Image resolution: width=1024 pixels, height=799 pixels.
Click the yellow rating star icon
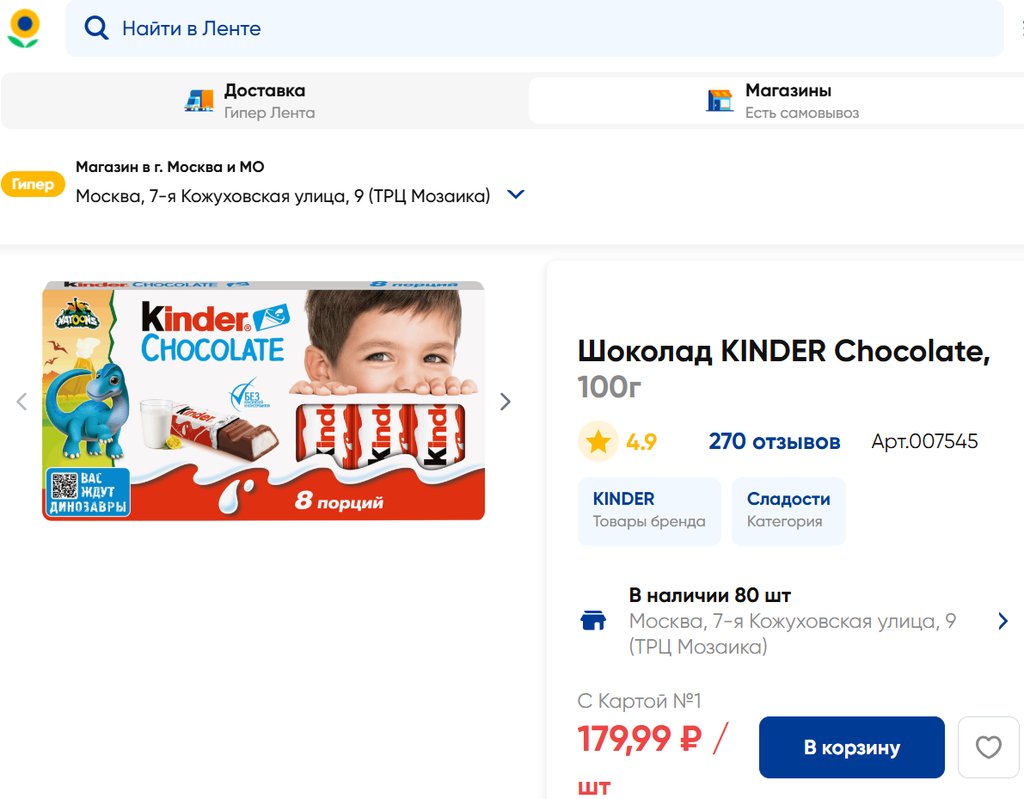tap(598, 442)
